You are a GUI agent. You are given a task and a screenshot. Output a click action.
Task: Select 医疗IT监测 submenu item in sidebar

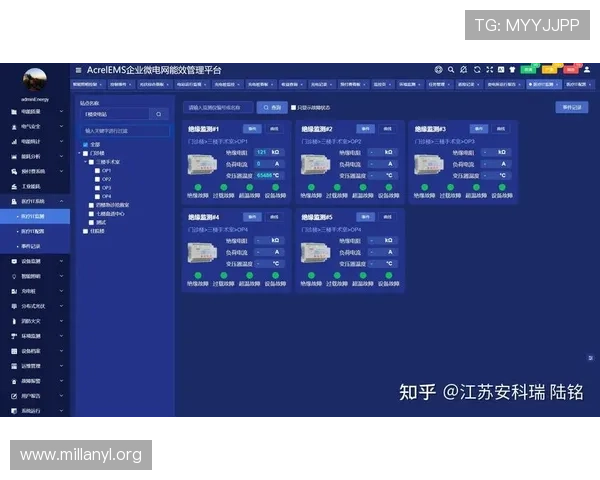[x=35, y=216]
